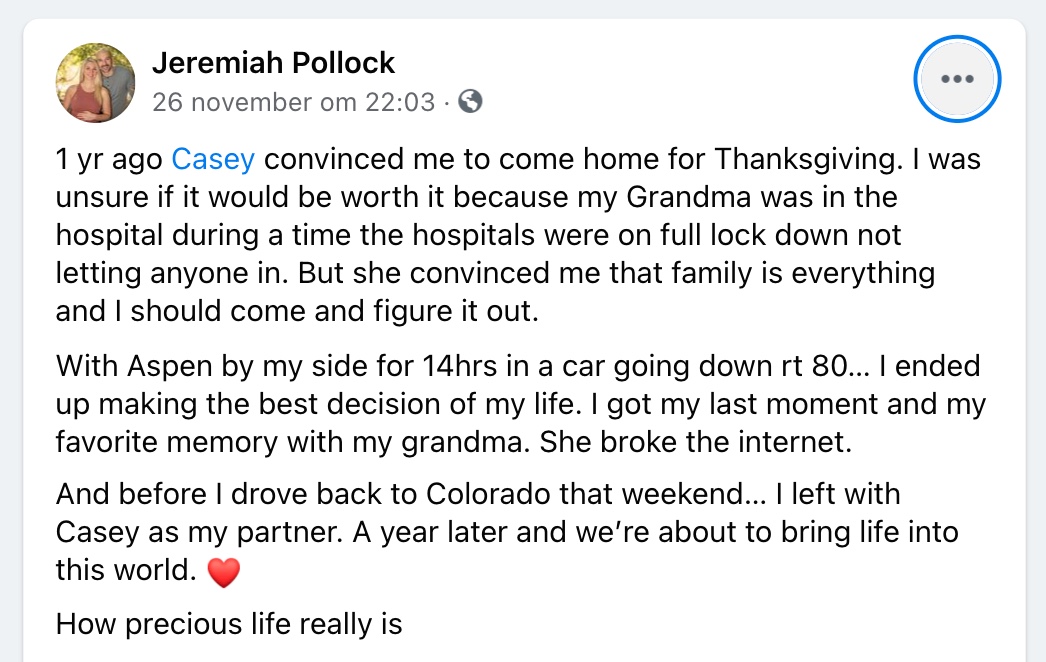The height and width of the screenshot is (662, 1046).
Task: Click the sentence 'She broke the internet.'
Action: click(x=696, y=442)
